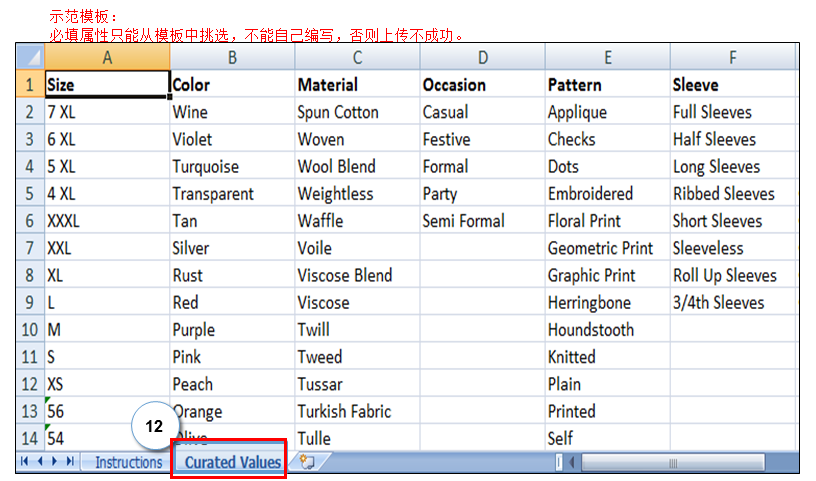Click the Turquoise cell
816x481 pixels.
point(232,166)
